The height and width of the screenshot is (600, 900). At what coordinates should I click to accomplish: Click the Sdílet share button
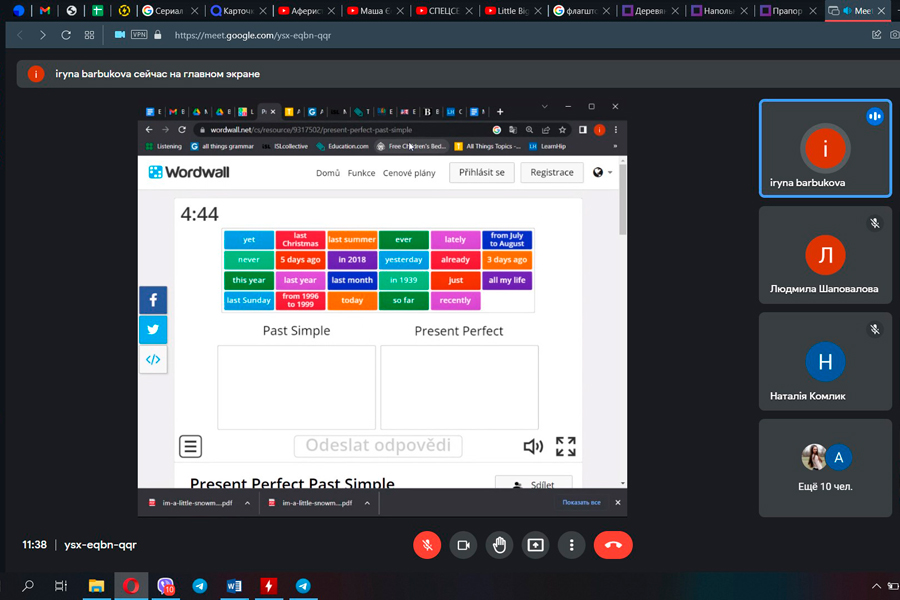534,483
